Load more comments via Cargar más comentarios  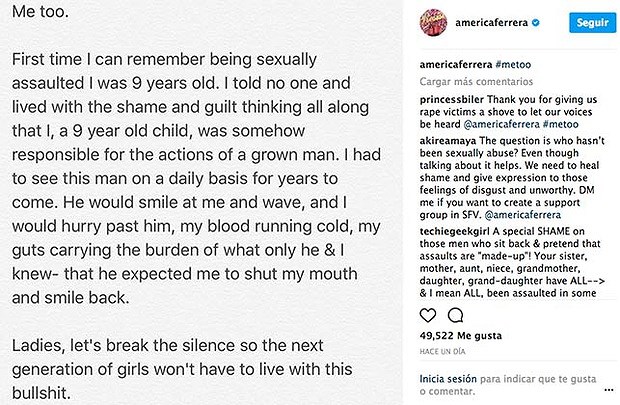[476, 81]
